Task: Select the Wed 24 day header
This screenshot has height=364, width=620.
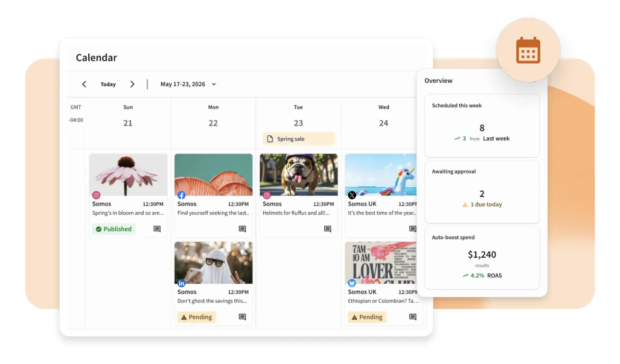Action: click(384, 116)
